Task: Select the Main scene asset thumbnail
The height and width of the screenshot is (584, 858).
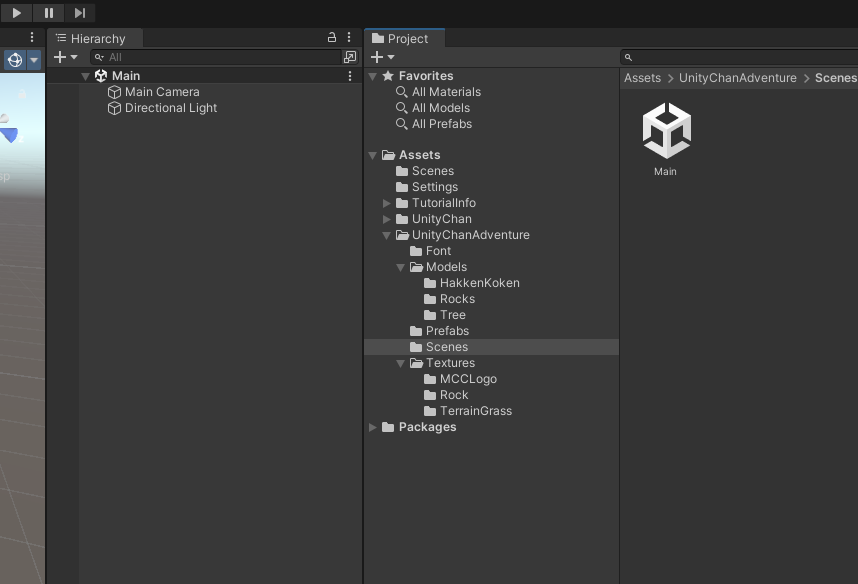Action: coord(666,131)
